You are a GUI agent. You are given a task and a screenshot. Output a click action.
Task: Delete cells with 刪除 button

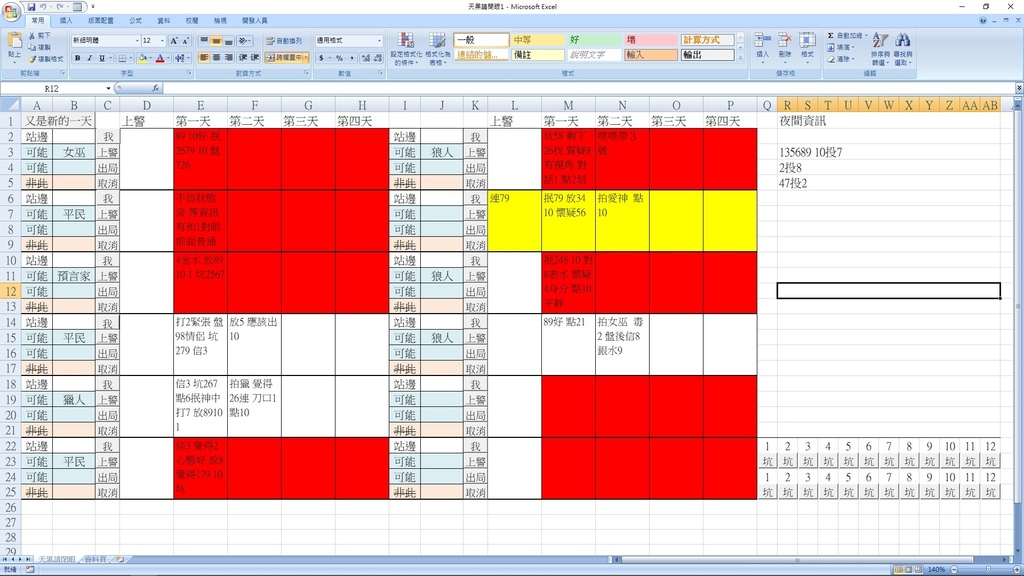(x=785, y=46)
